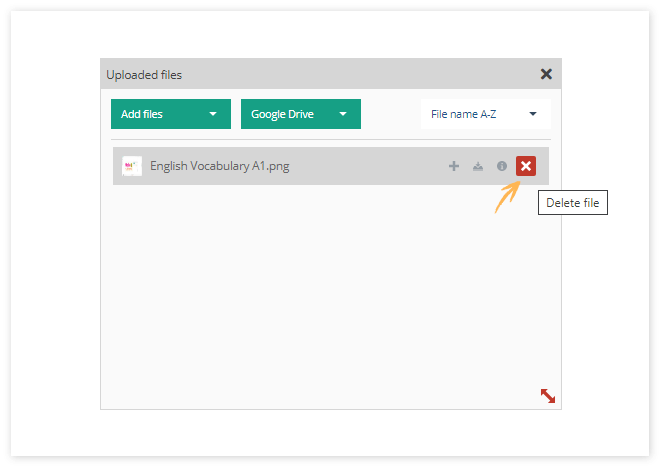The width and height of the screenshot is (662, 469).
Task: Show info for English Vocabulary A1.png
Action: coord(502,166)
